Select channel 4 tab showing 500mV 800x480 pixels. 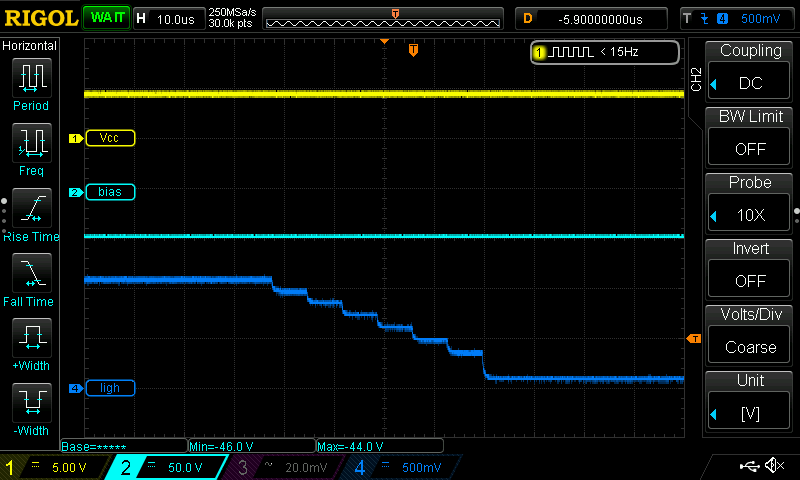pyautogui.click(x=403, y=467)
